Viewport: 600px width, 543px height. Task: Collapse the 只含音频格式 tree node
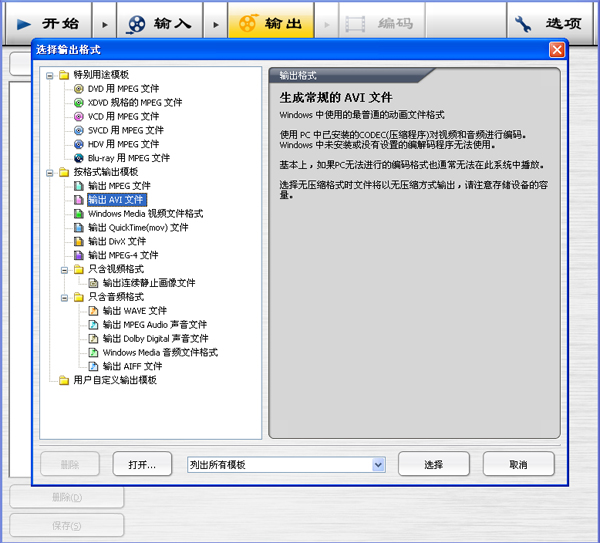(64, 298)
